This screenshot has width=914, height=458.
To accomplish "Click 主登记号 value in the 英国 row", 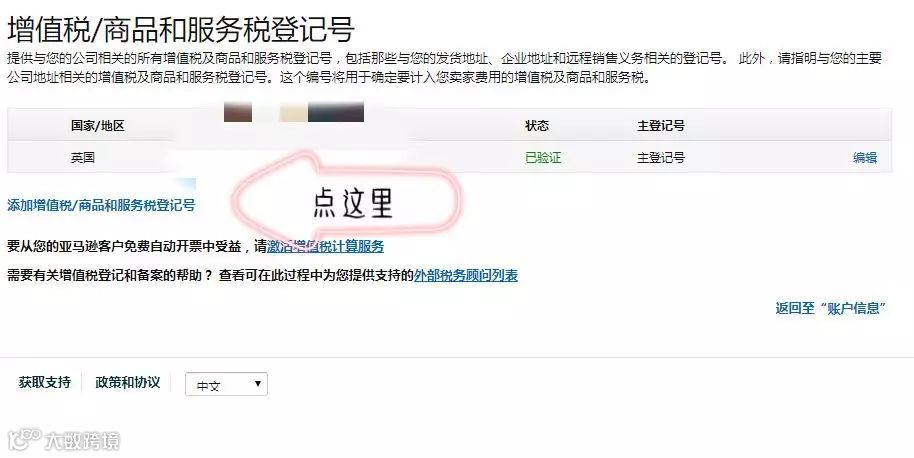I will (x=661, y=157).
